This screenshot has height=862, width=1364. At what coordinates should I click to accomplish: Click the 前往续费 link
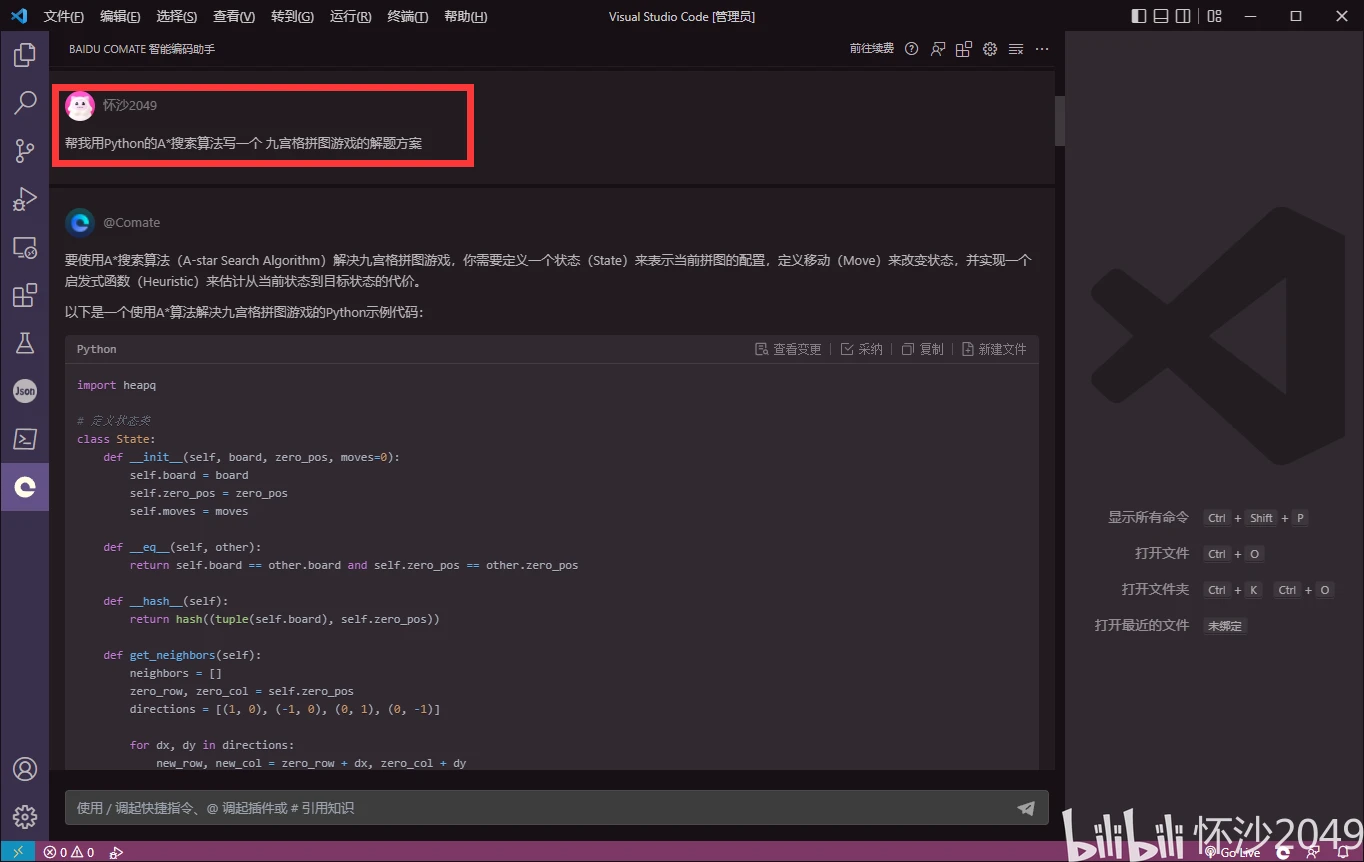(x=872, y=49)
